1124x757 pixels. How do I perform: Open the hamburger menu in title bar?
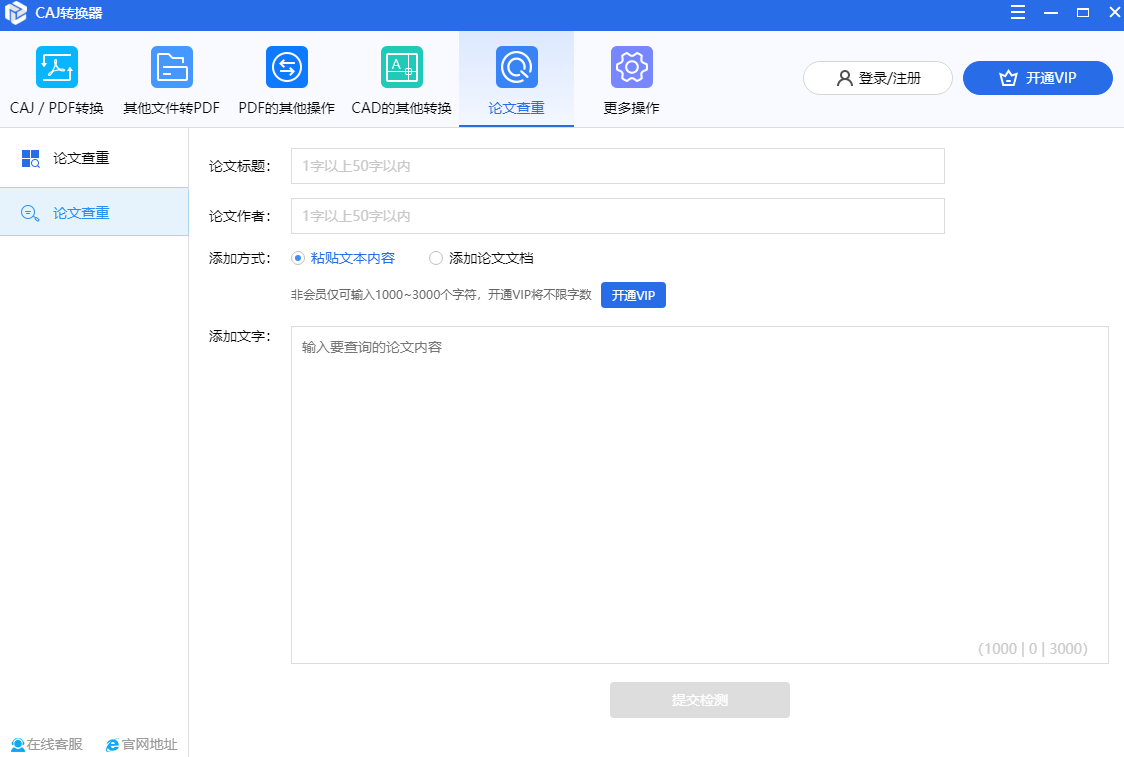pyautogui.click(x=1018, y=12)
